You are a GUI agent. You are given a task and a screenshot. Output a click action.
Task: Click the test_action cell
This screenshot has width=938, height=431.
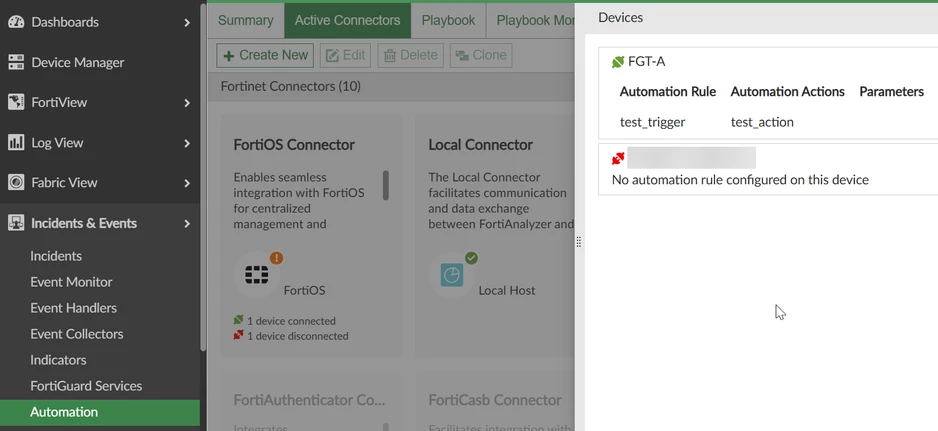762,122
